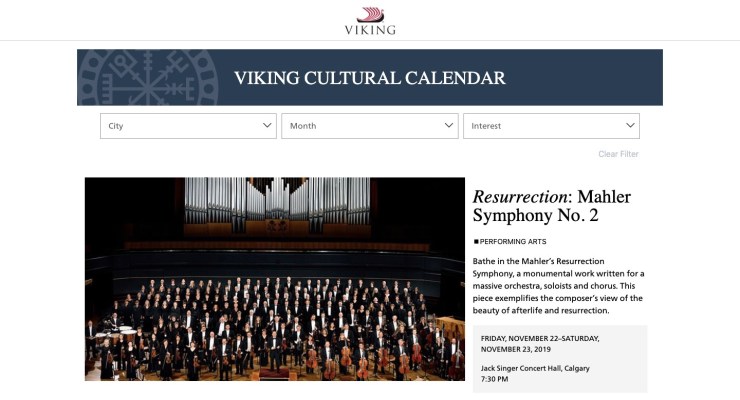Select the Performing Arts category tag
The width and height of the screenshot is (740, 400).
pos(513,242)
